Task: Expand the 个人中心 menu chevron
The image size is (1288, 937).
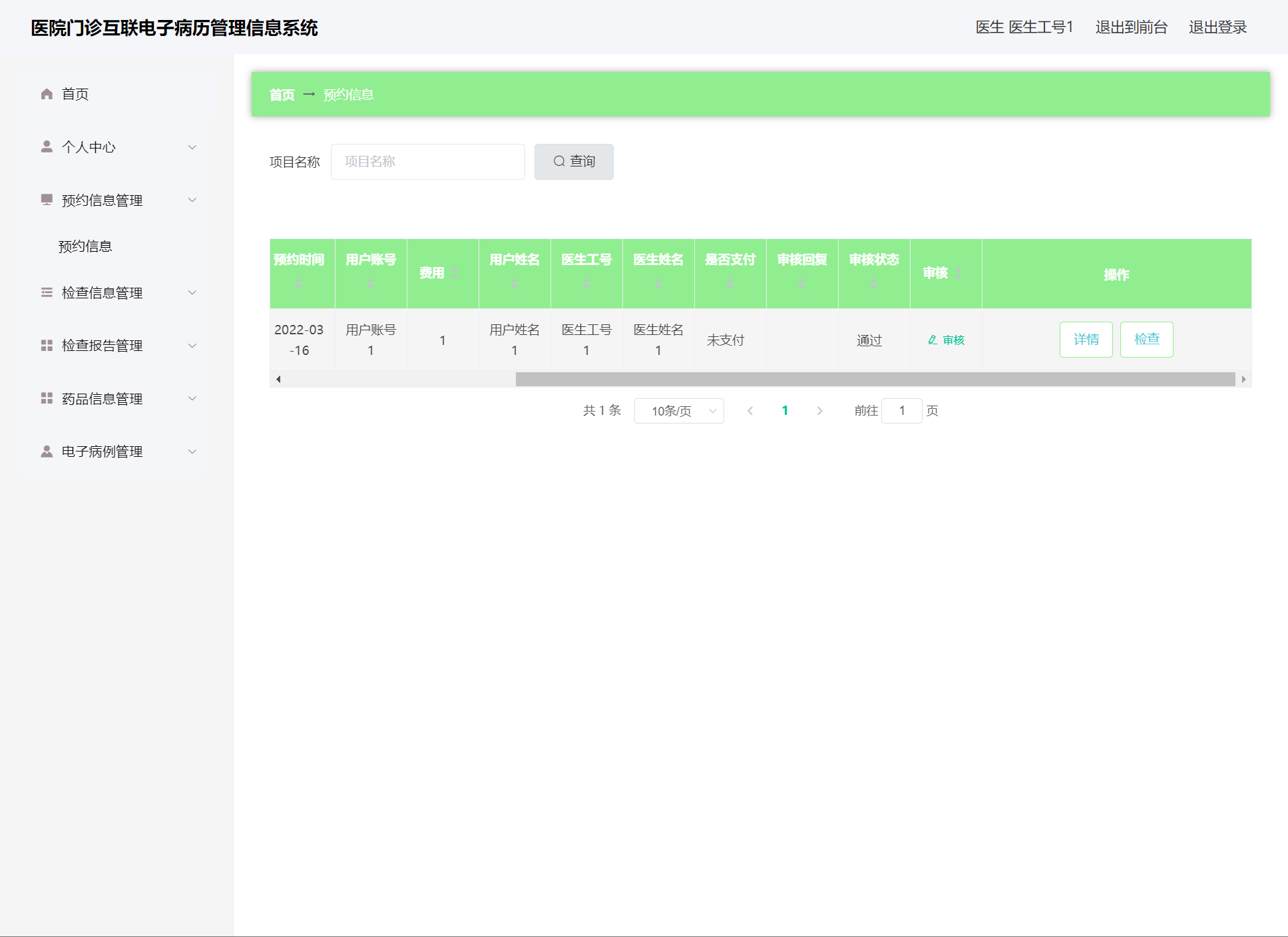Action: tap(192, 147)
